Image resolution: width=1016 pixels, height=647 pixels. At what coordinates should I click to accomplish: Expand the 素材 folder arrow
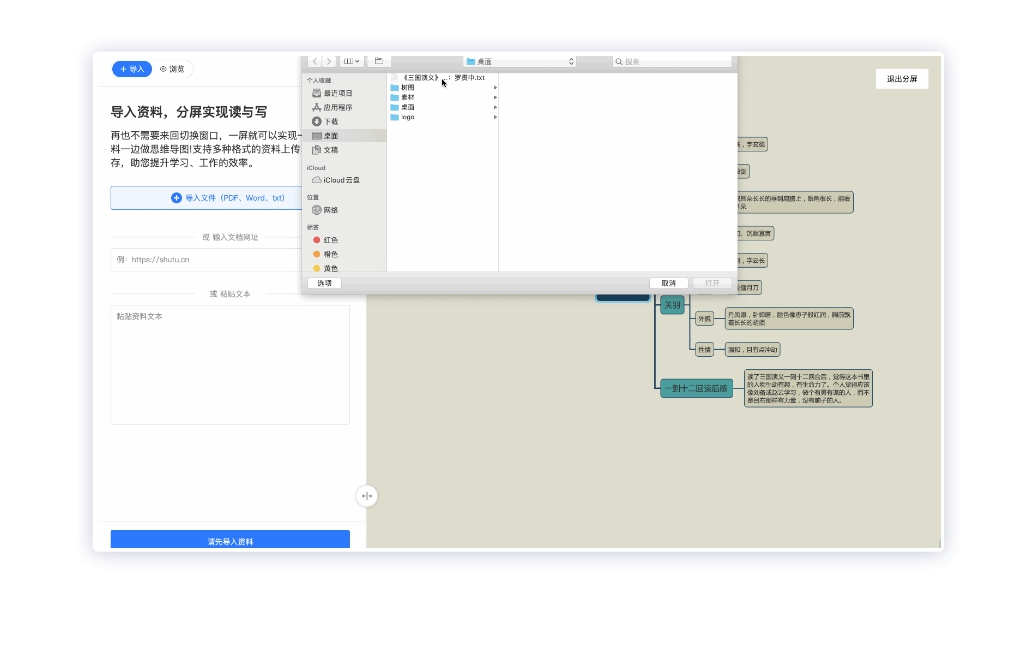[x=495, y=97]
